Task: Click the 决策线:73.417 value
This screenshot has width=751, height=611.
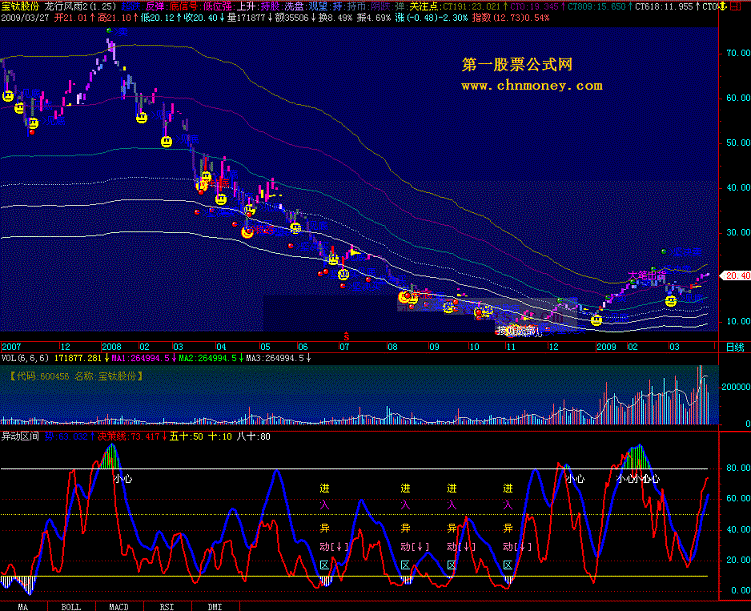Action: click(128, 436)
